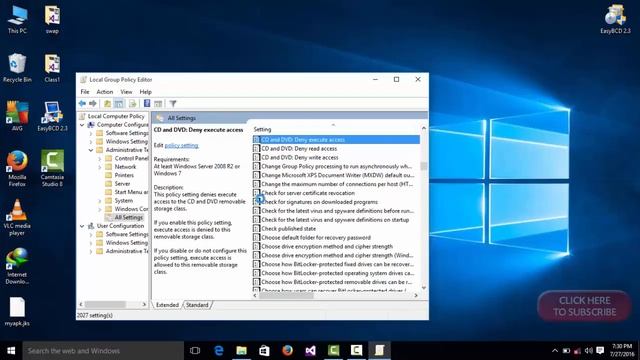Select the swap desktop icon

[52, 20]
